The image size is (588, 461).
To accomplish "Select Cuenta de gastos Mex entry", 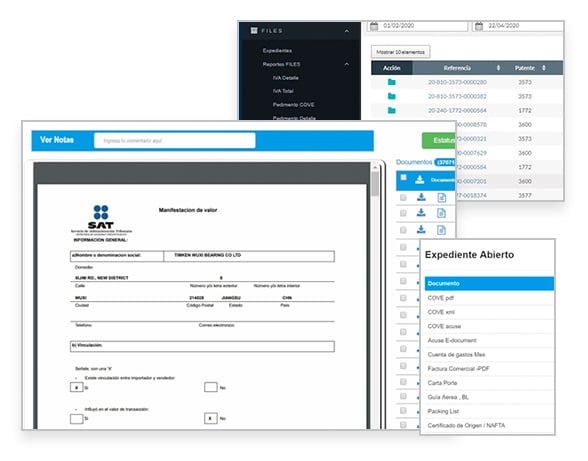I will tap(489, 354).
